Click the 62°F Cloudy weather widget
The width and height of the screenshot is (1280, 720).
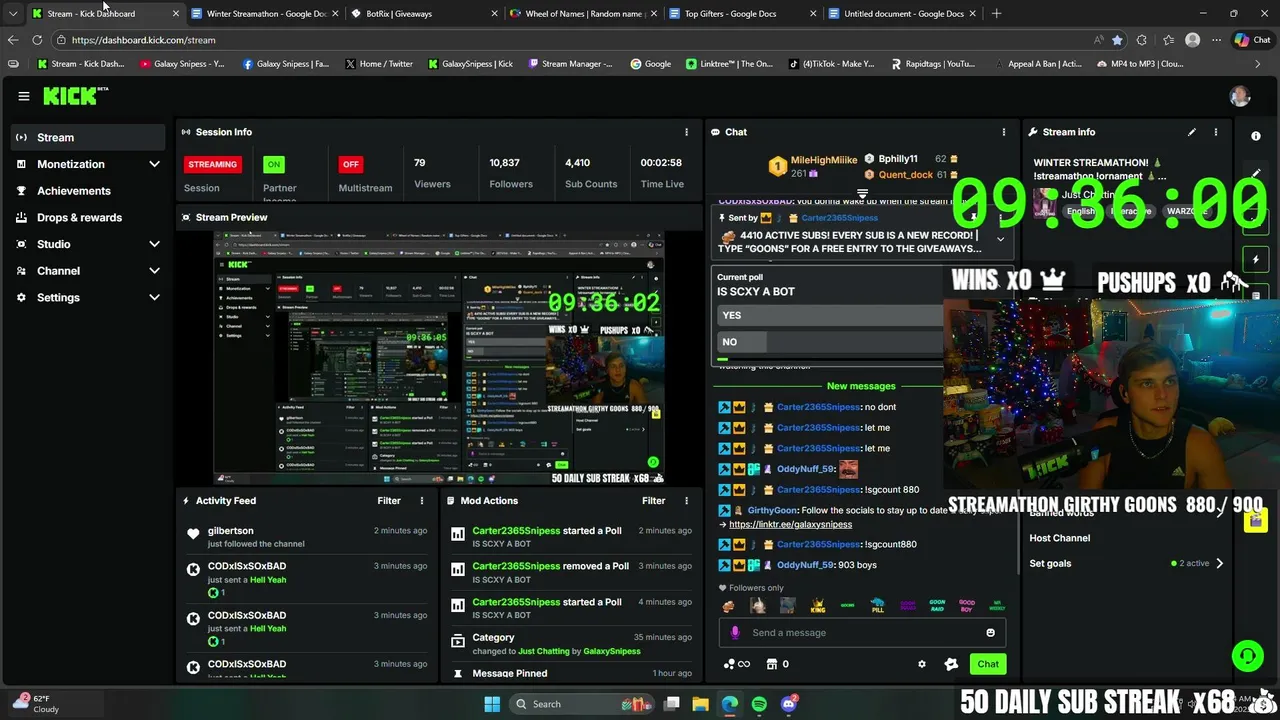(x=38, y=704)
